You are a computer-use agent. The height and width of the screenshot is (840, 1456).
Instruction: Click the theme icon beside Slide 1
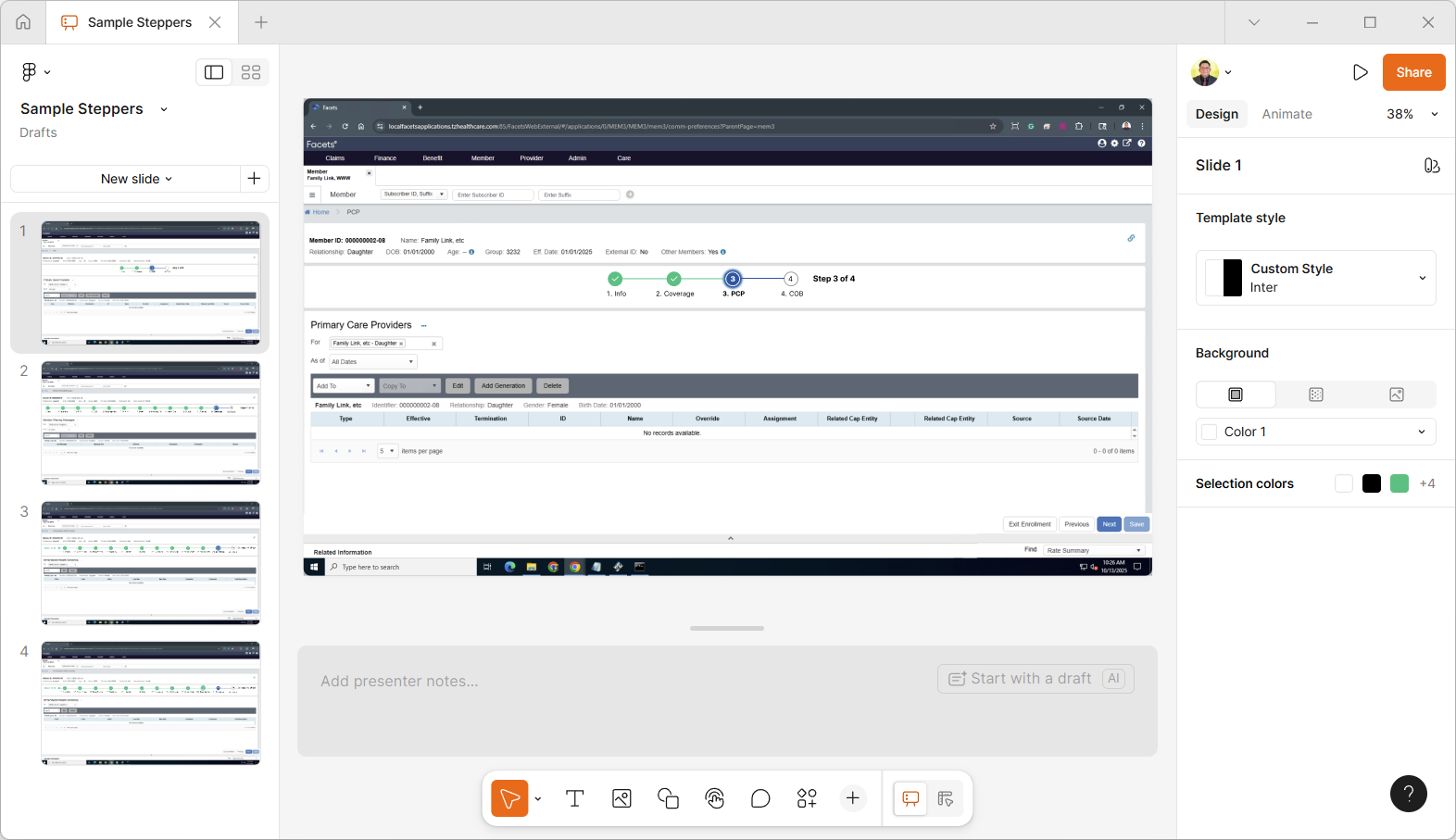pyautogui.click(x=1431, y=166)
